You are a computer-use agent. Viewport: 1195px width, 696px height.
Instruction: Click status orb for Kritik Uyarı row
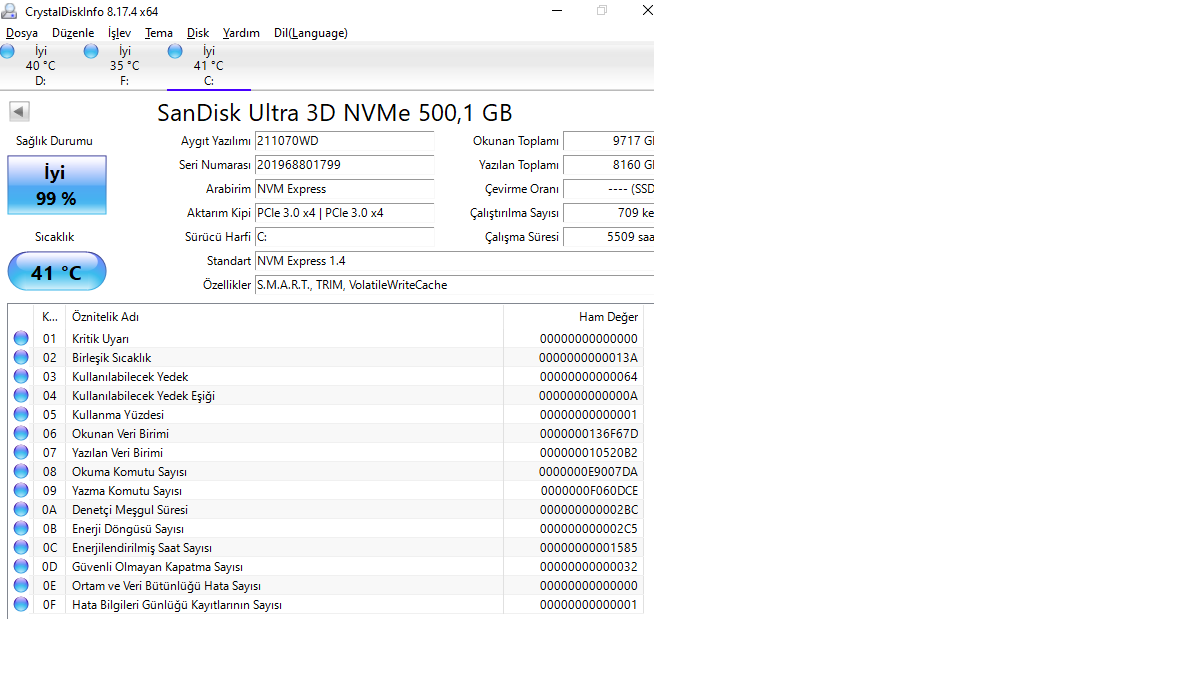pos(21,338)
